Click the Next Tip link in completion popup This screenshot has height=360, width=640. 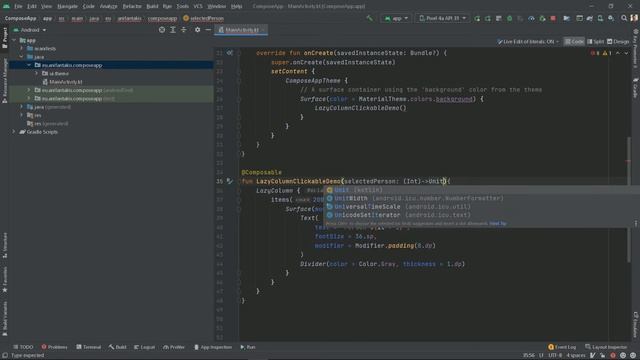(498, 224)
